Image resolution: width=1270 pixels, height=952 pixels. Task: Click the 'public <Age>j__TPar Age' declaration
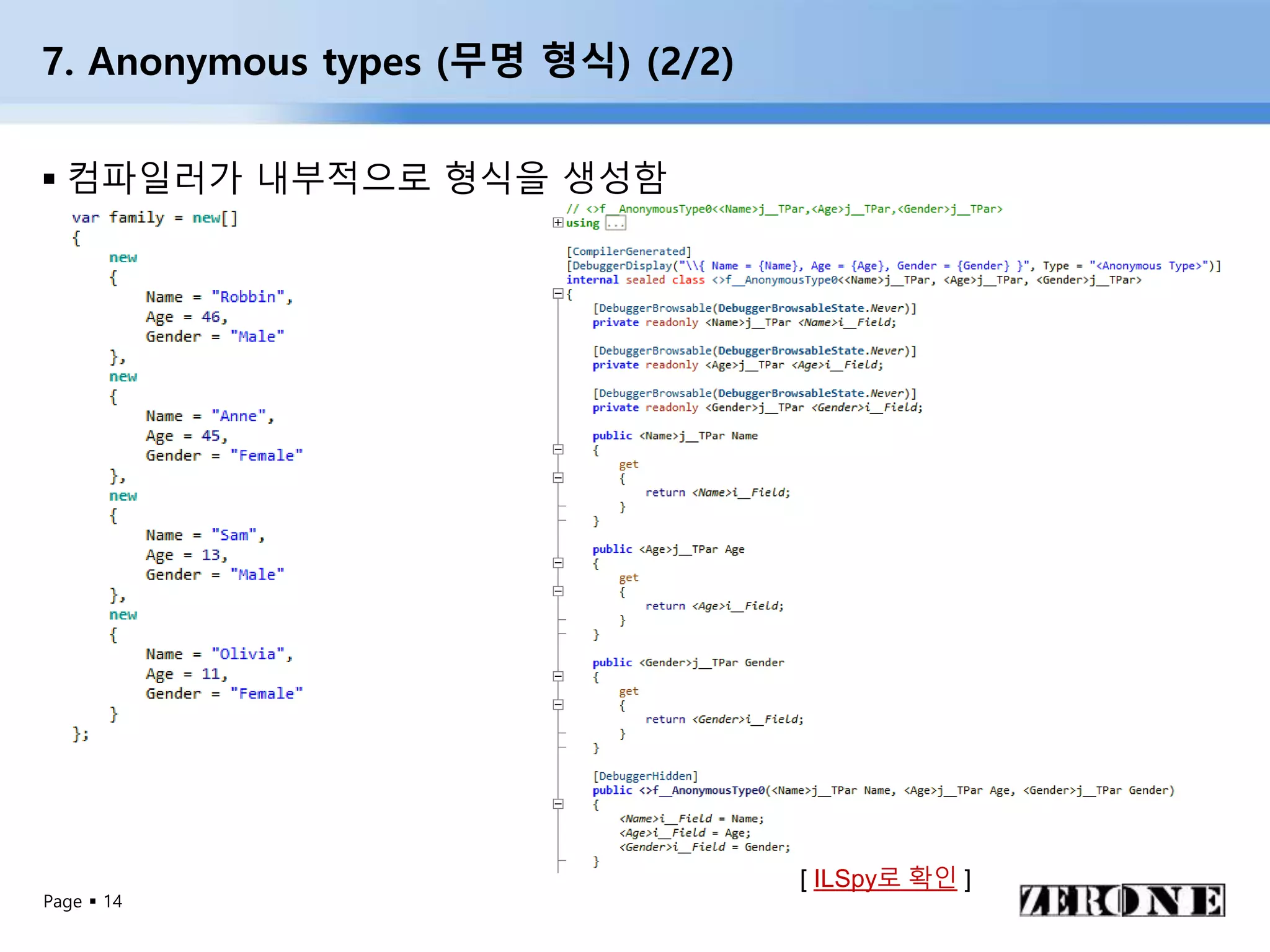[x=668, y=549]
